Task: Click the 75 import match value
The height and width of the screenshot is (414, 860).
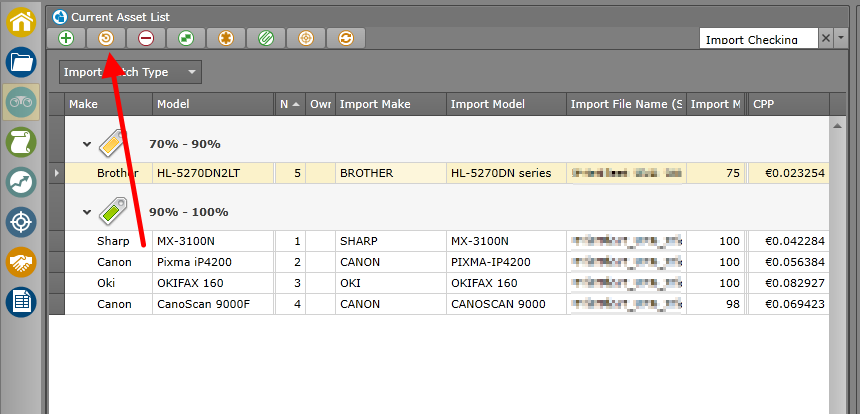Action: pos(716,173)
